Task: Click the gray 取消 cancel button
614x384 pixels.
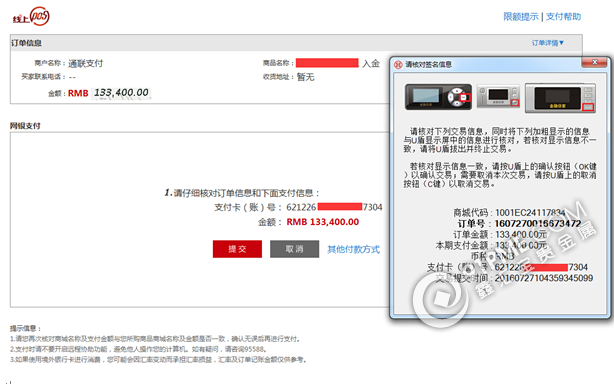Action: [x=294, y=249]
